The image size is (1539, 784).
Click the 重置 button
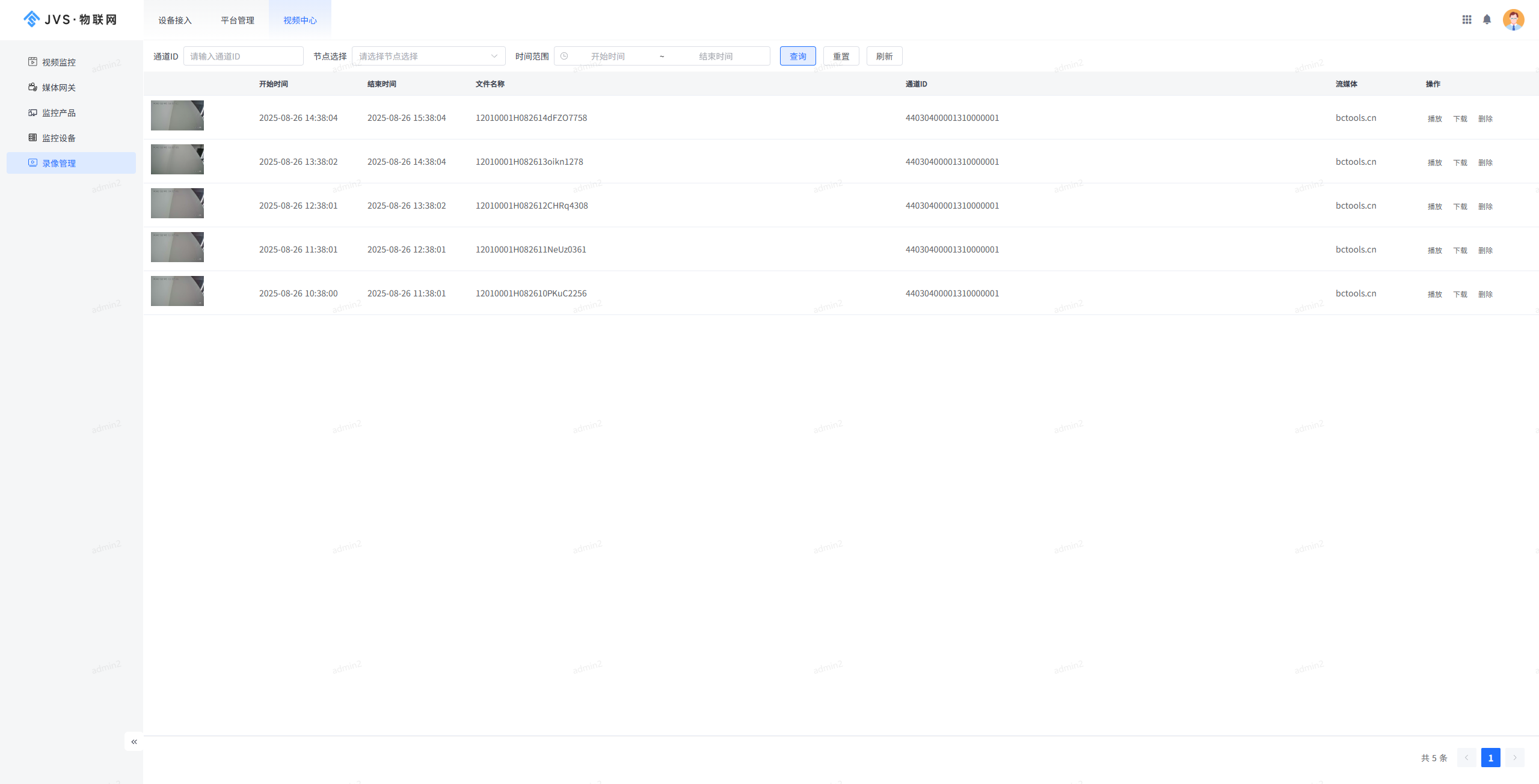(841, 56)
